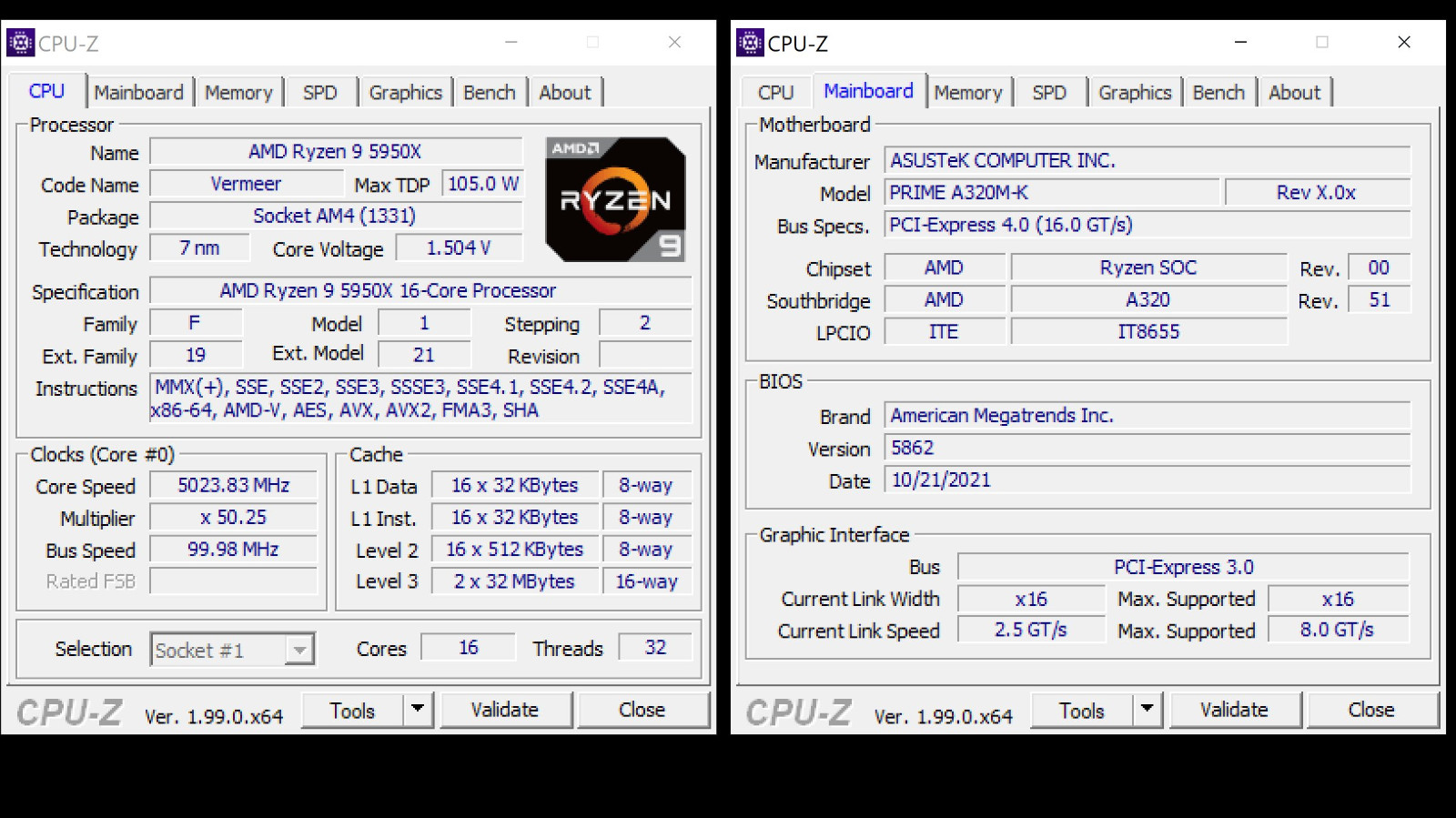The image size is (1456, 818).
Task: Switch to the Graphics tab in left window
Action: pyautogui.click(x=405, y=93)
